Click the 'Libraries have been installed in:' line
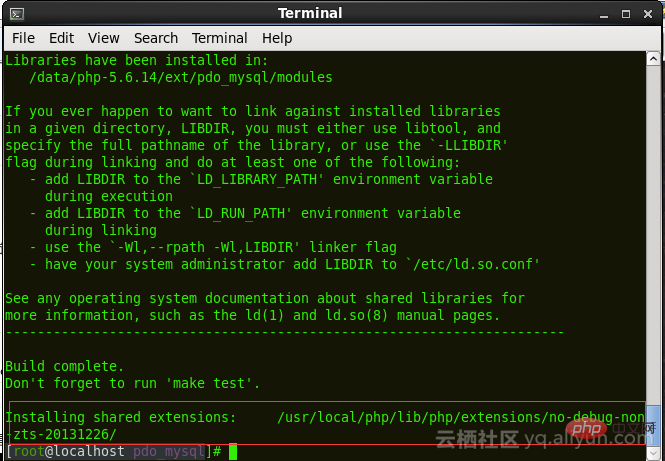Screen dimensions: 665x461 point(137,61)
